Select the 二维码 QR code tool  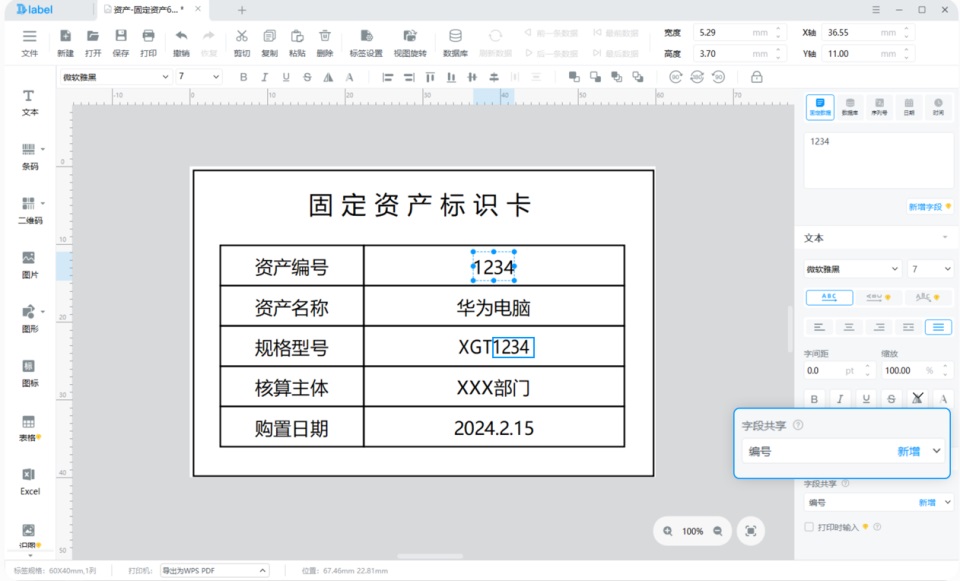[x=29, y=211]
